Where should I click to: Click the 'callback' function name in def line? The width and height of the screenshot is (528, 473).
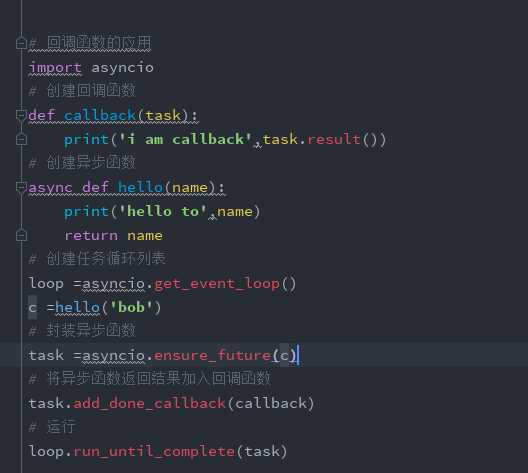[x=100, y=116]
